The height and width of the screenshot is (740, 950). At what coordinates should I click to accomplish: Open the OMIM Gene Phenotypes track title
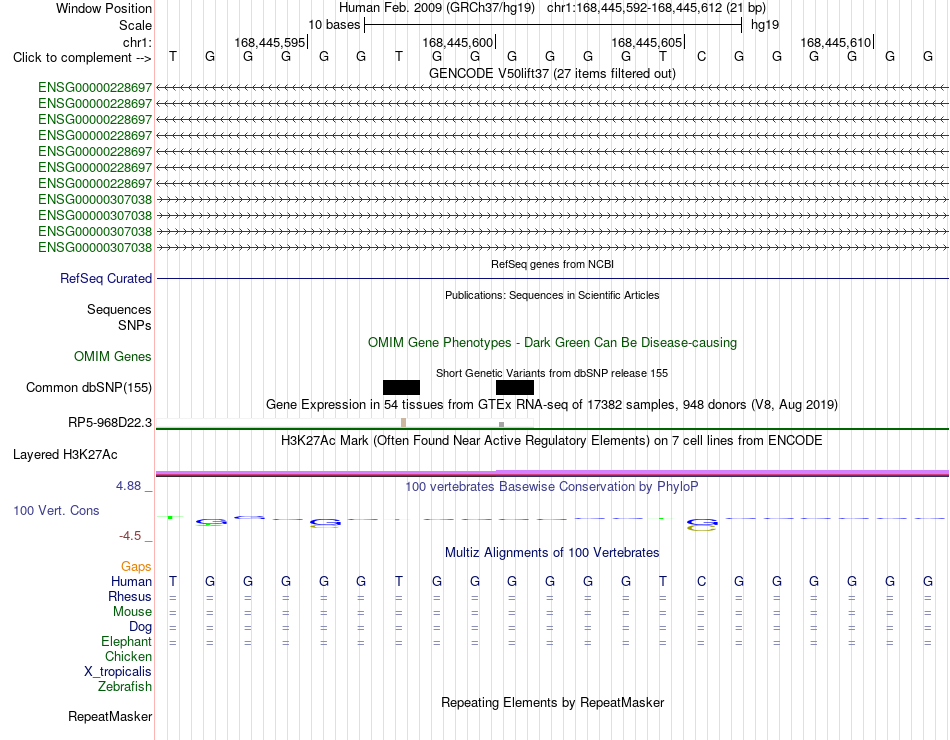coord(552,342)
